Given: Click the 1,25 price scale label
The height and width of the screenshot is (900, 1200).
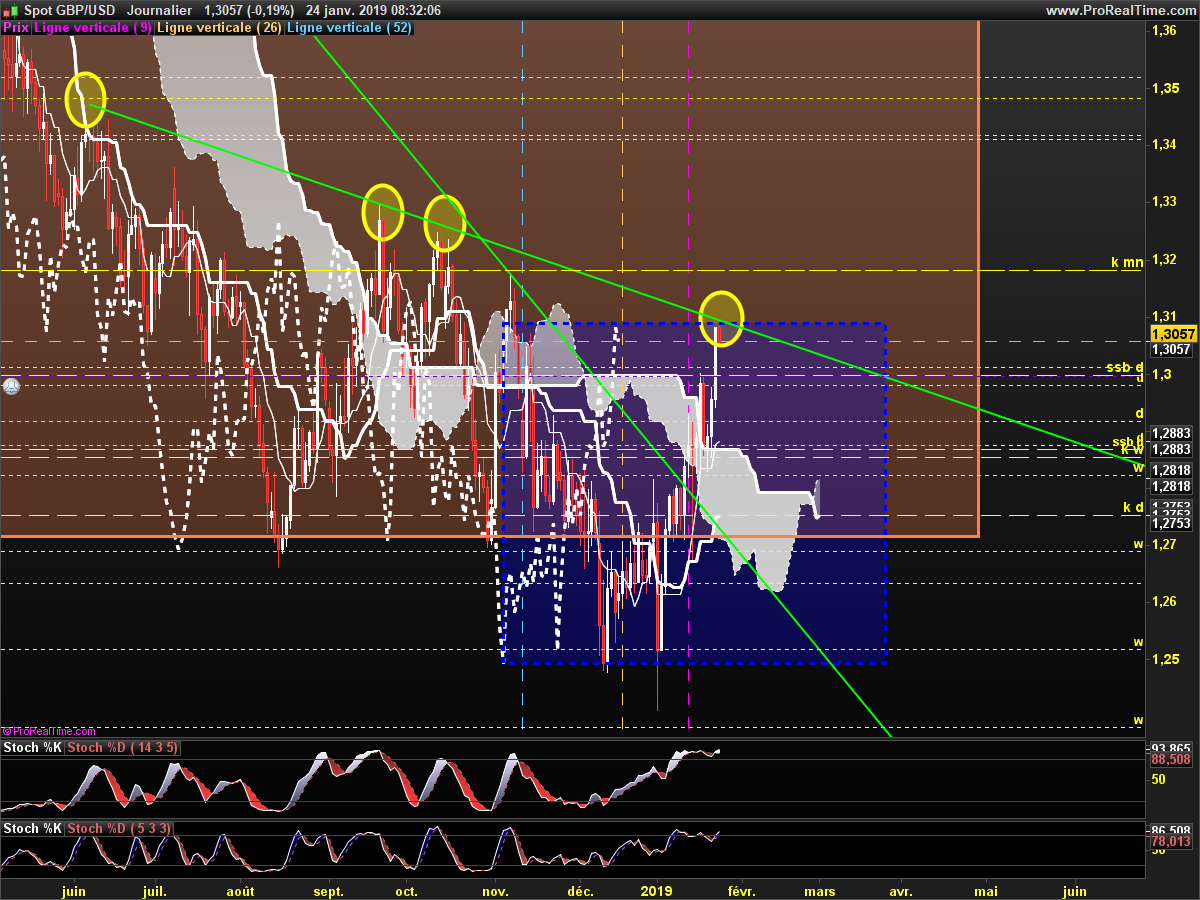Looking at the screenshot, I should (1163, 659).
